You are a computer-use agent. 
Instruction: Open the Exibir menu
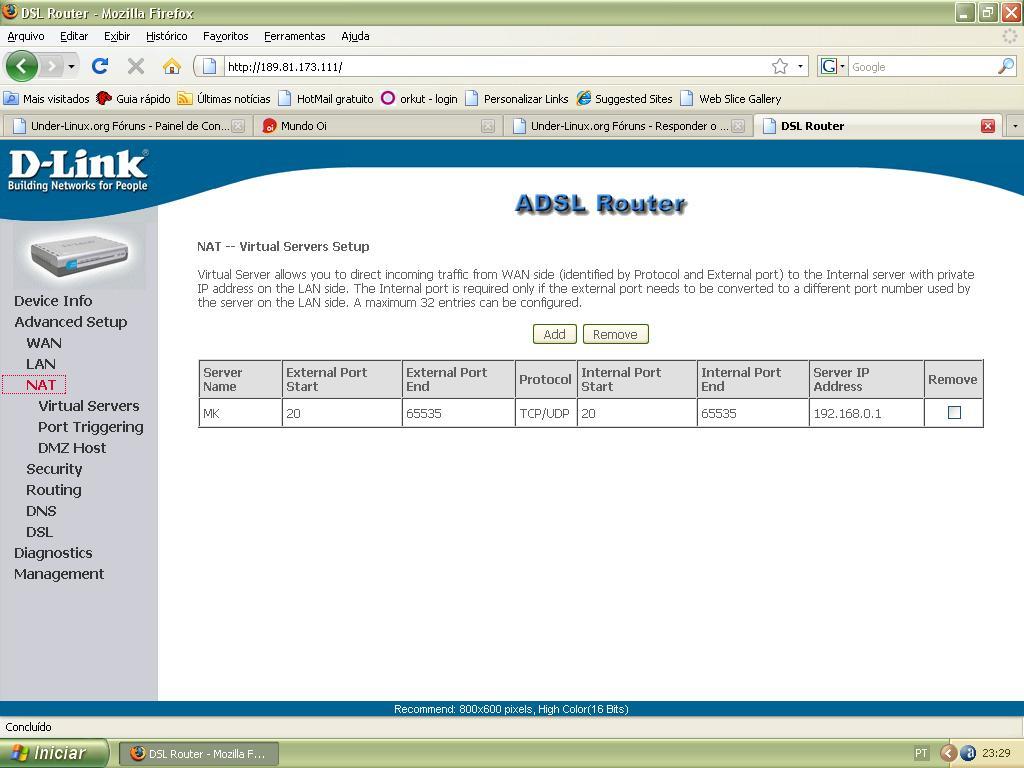click(x=117, y=36)
